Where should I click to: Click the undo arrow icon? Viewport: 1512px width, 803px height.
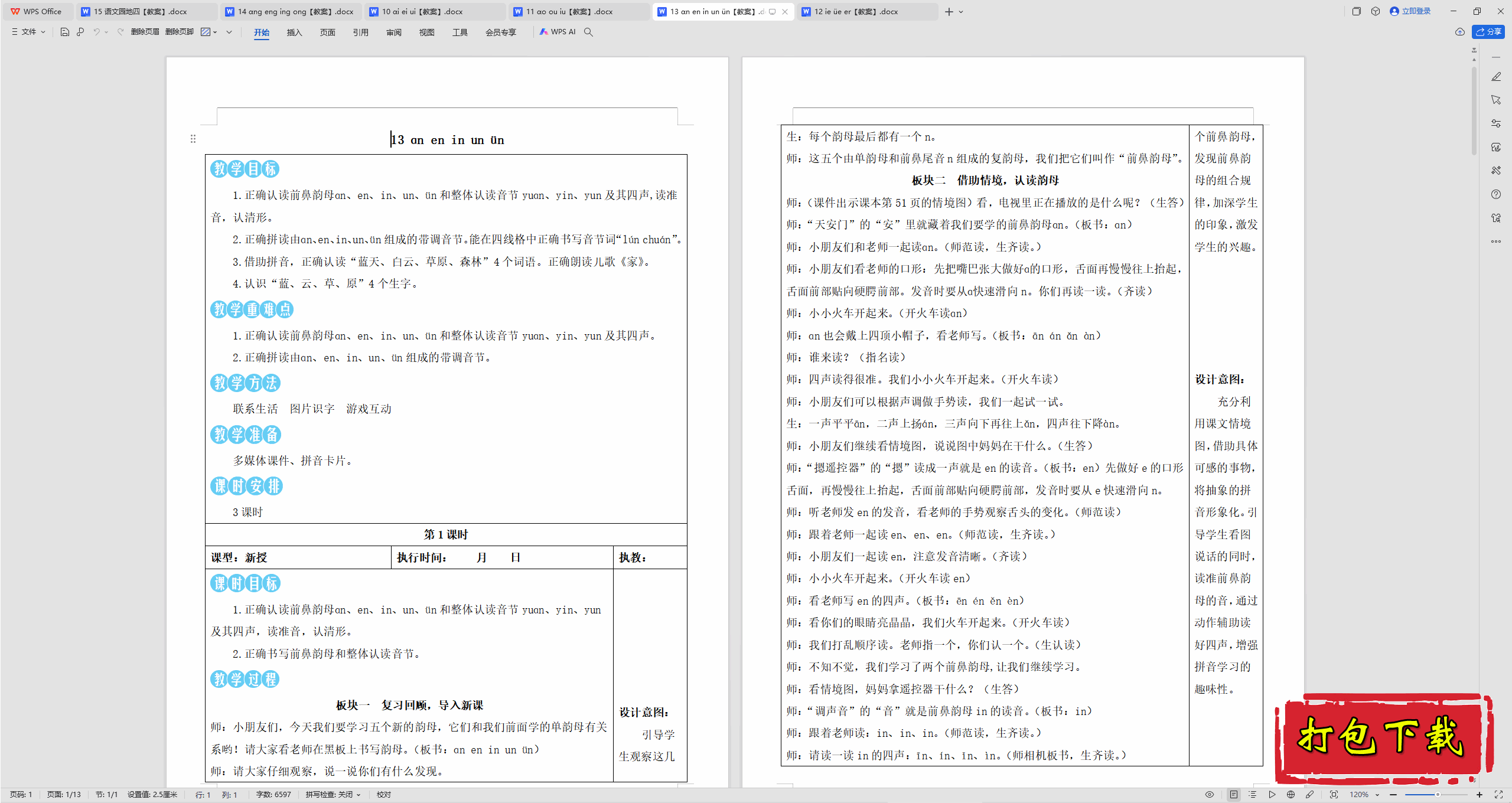(96, 32)
